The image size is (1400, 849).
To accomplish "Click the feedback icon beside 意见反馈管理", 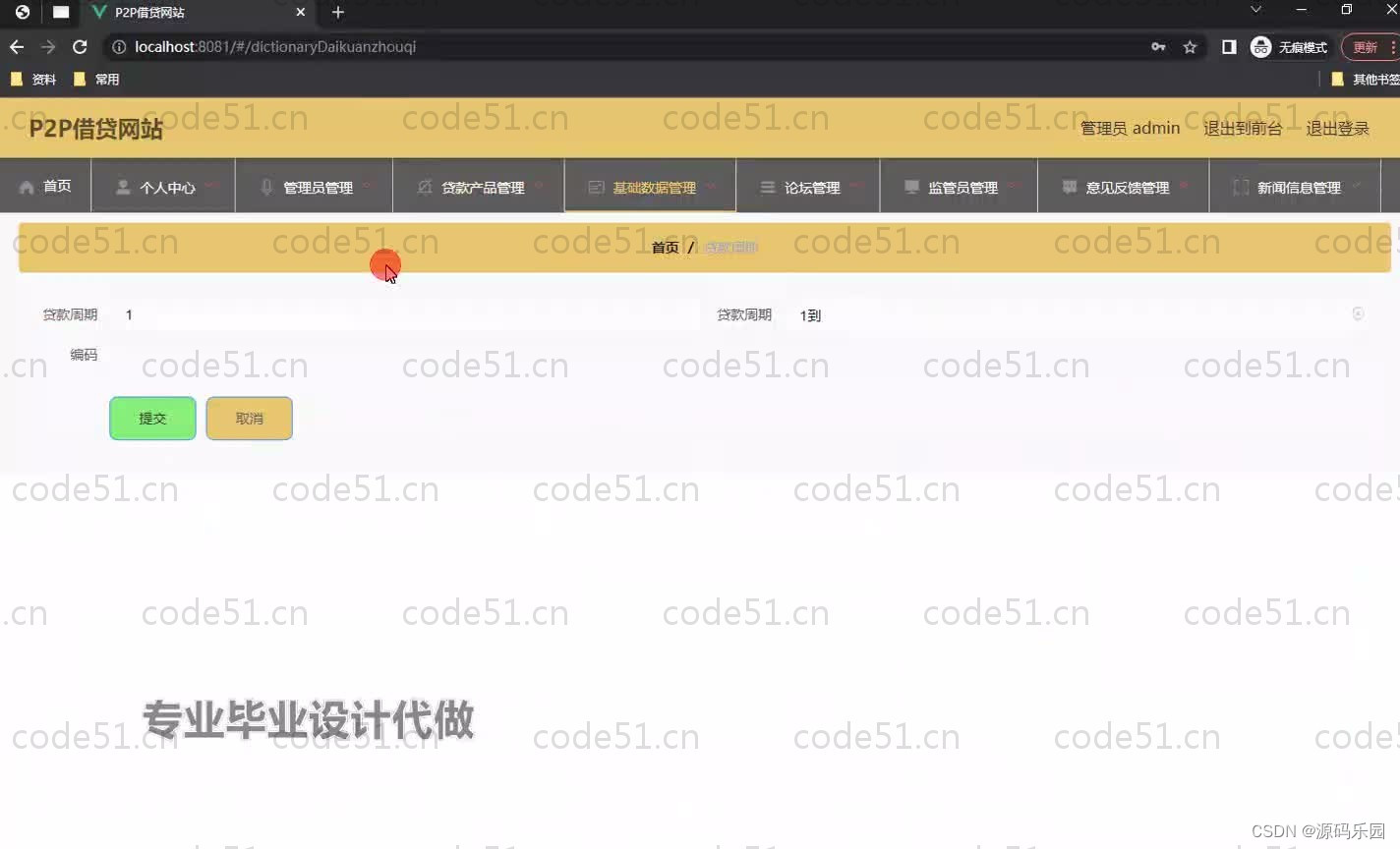I will pyautogui.click(x=1068, y=187).
